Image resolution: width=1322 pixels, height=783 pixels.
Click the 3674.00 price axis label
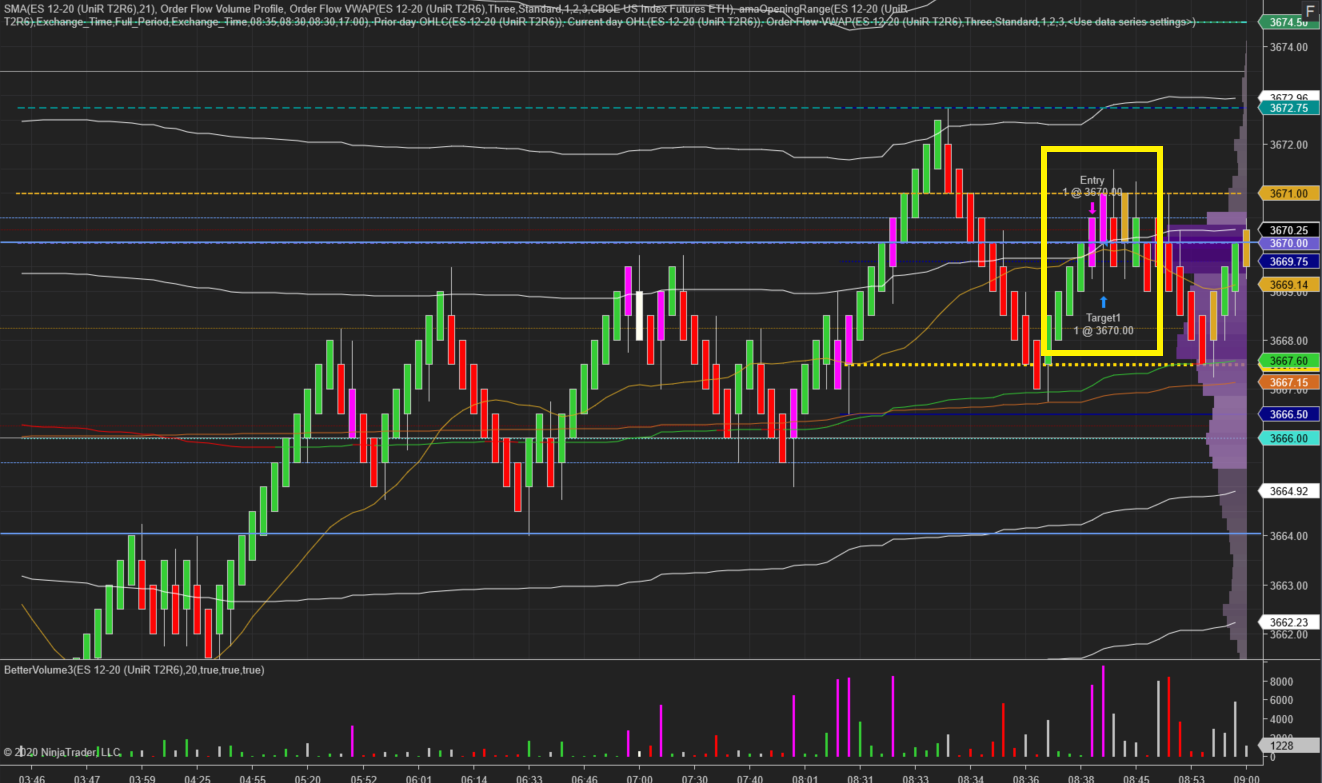pyautogui.click(x=1288, y=47)
